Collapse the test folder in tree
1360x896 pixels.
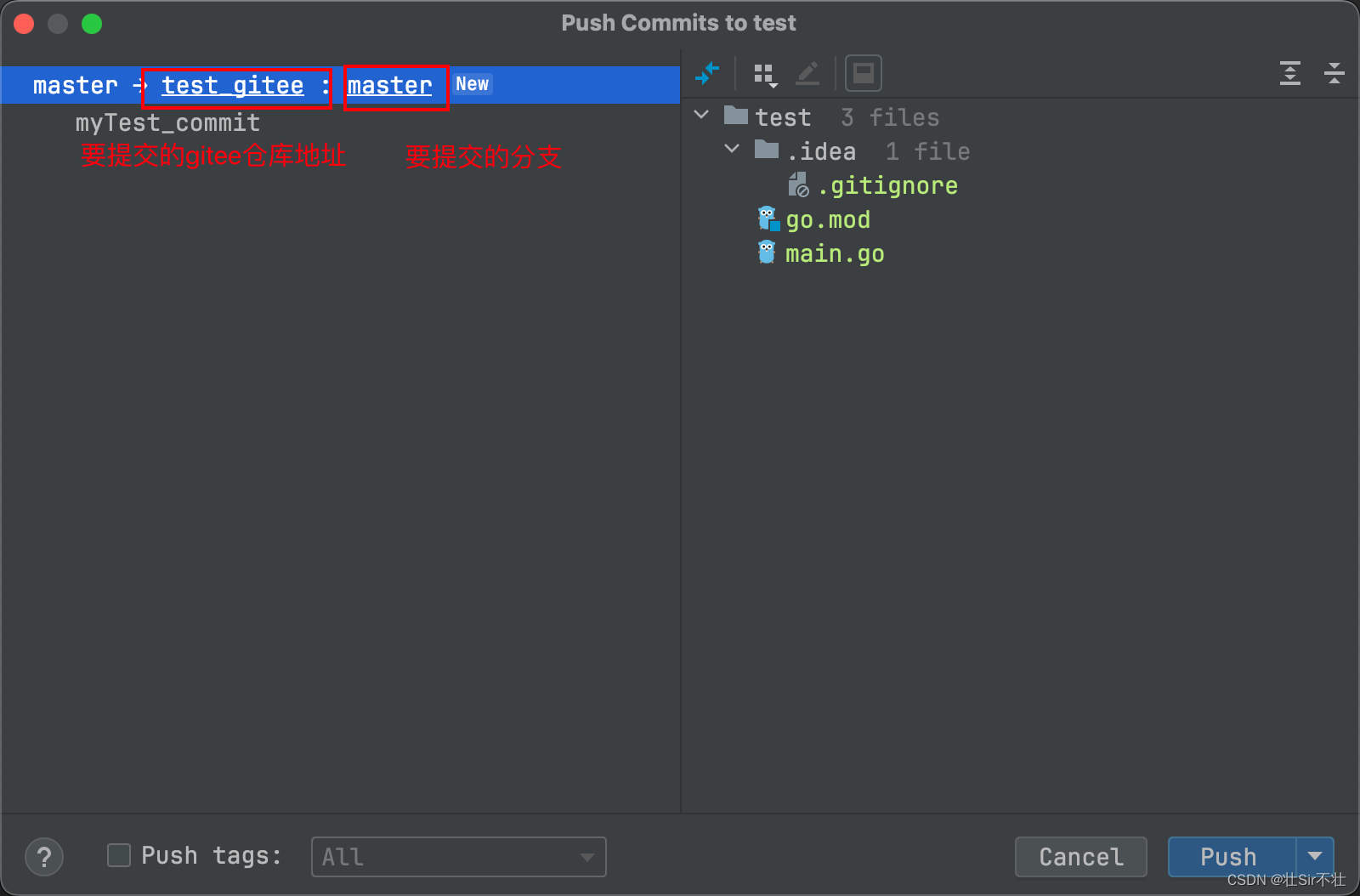pos(700,115)
